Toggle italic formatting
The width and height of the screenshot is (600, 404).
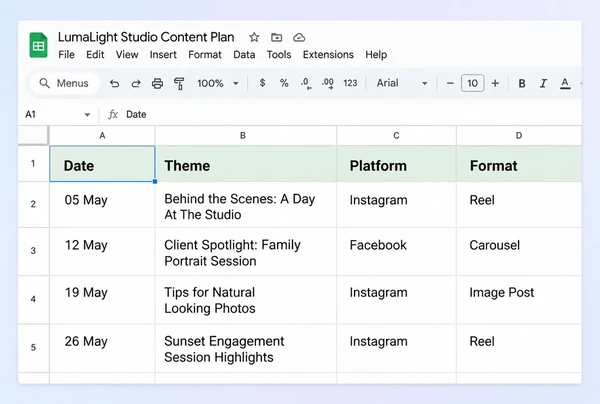tap(543, 83)
